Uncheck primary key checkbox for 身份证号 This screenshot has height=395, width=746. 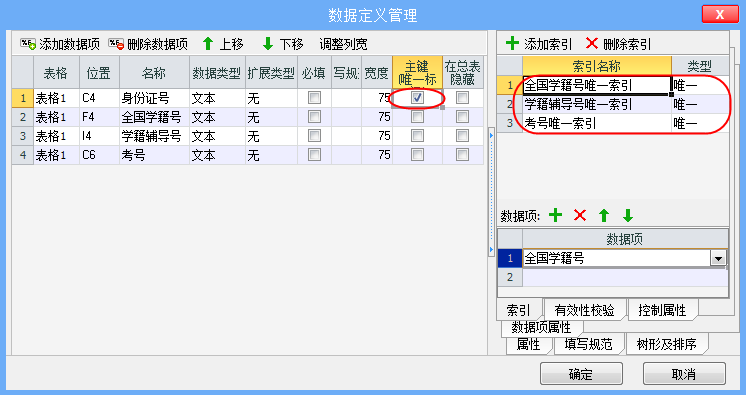tap(417, 98)
